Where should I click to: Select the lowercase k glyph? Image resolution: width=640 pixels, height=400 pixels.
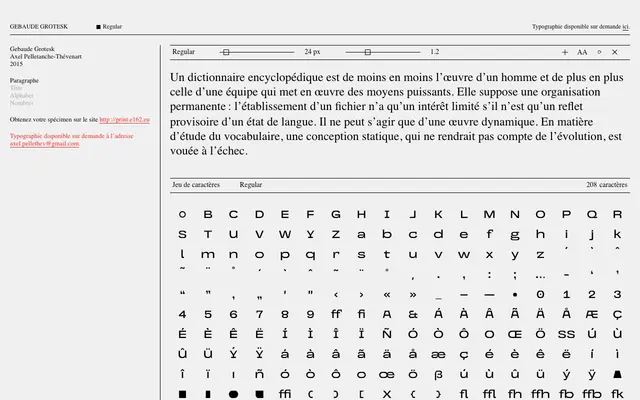click(617, 234)
